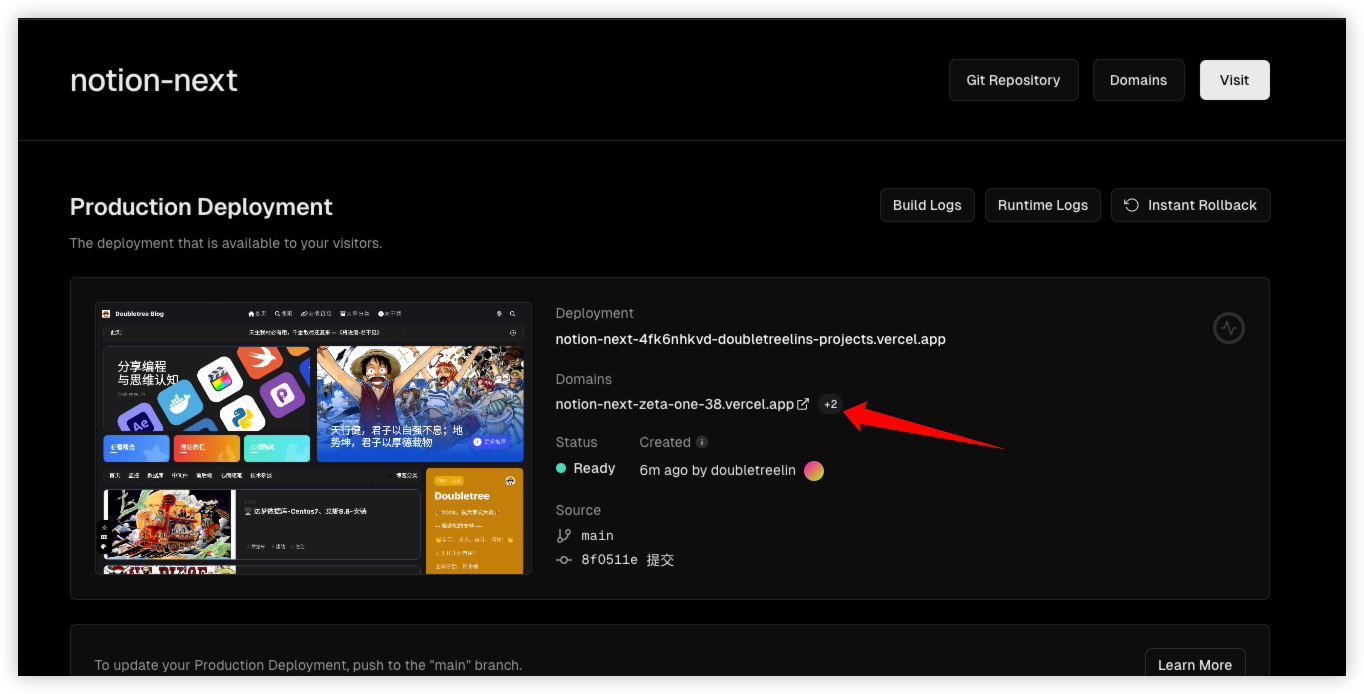Viewport: 1364px width, 694px height.
Task: Open the notion-next-4fk6nhkvd deployment URL
Action: pyautogui.click(x=751, y=339)
